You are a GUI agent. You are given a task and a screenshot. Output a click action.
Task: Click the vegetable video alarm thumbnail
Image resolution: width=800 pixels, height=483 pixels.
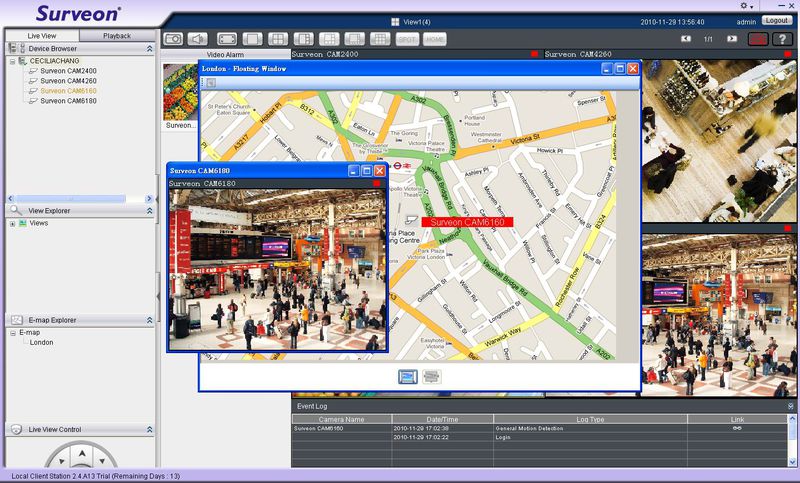click(x=180, y=92)
